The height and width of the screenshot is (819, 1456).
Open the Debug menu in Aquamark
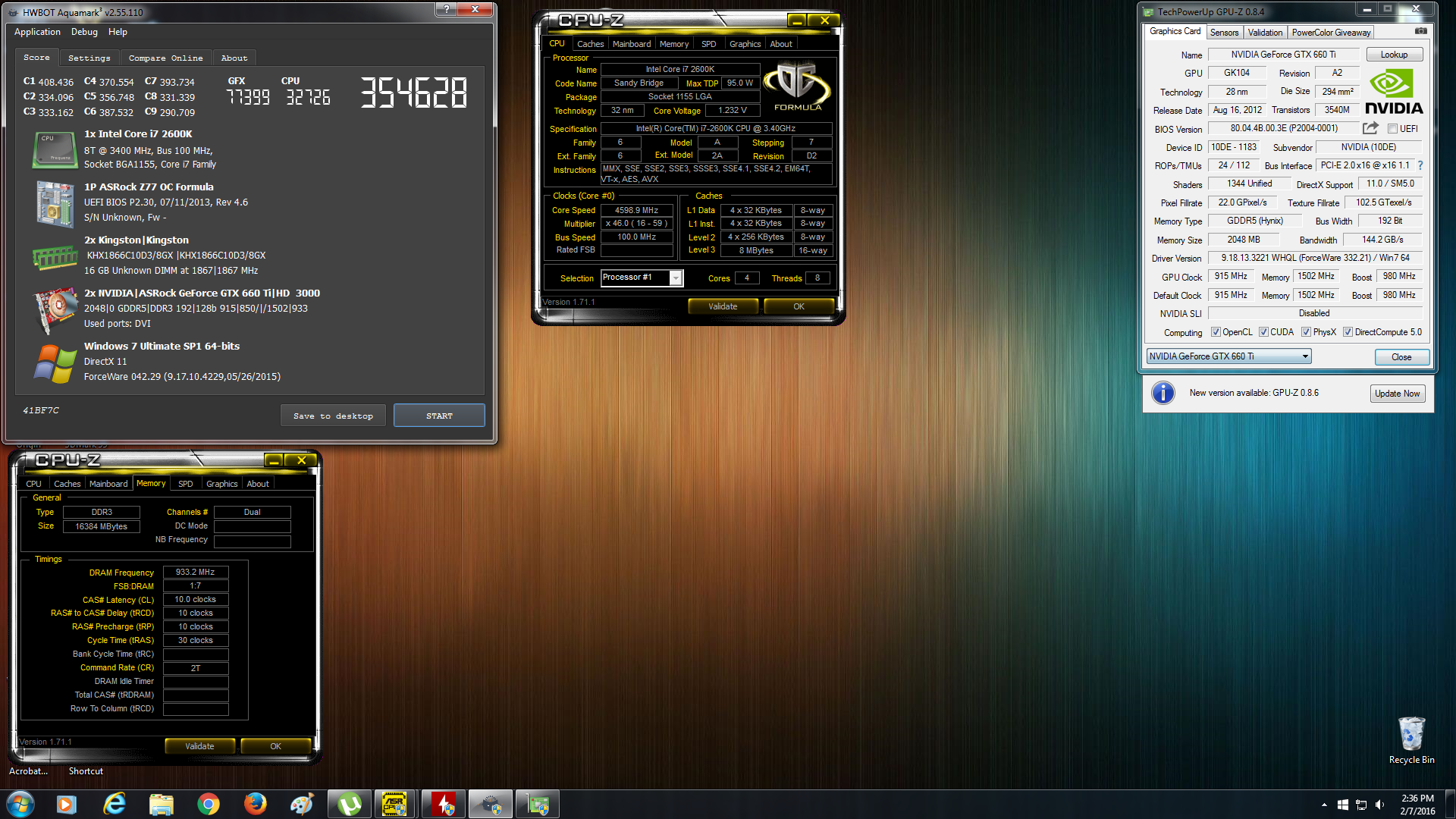(x=84, y=32)
